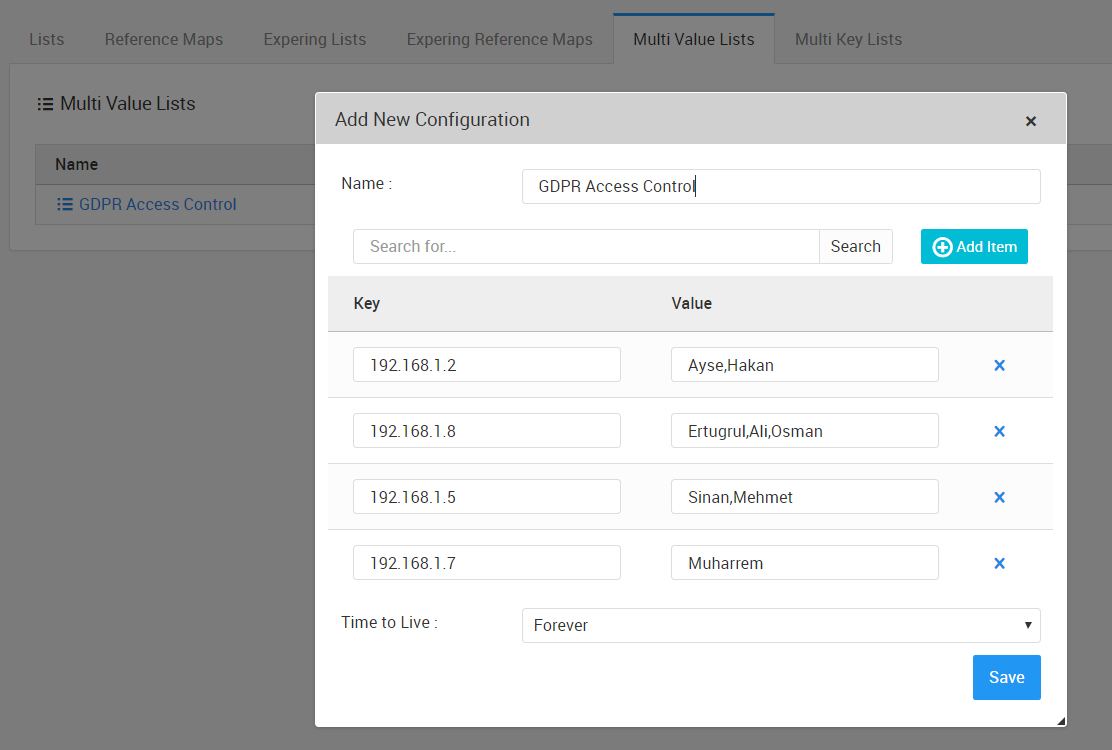Click the Add Item button
The width and height of the screenshot is (1112, 750).
[x=974, y=247]
